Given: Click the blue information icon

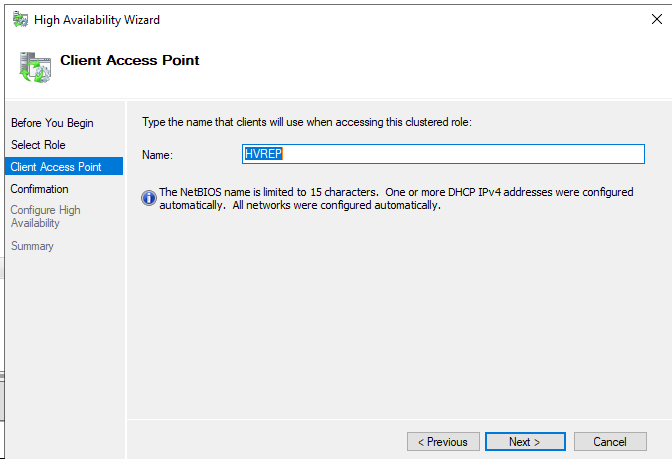Looking at the screenshot, I should [149, 198].
